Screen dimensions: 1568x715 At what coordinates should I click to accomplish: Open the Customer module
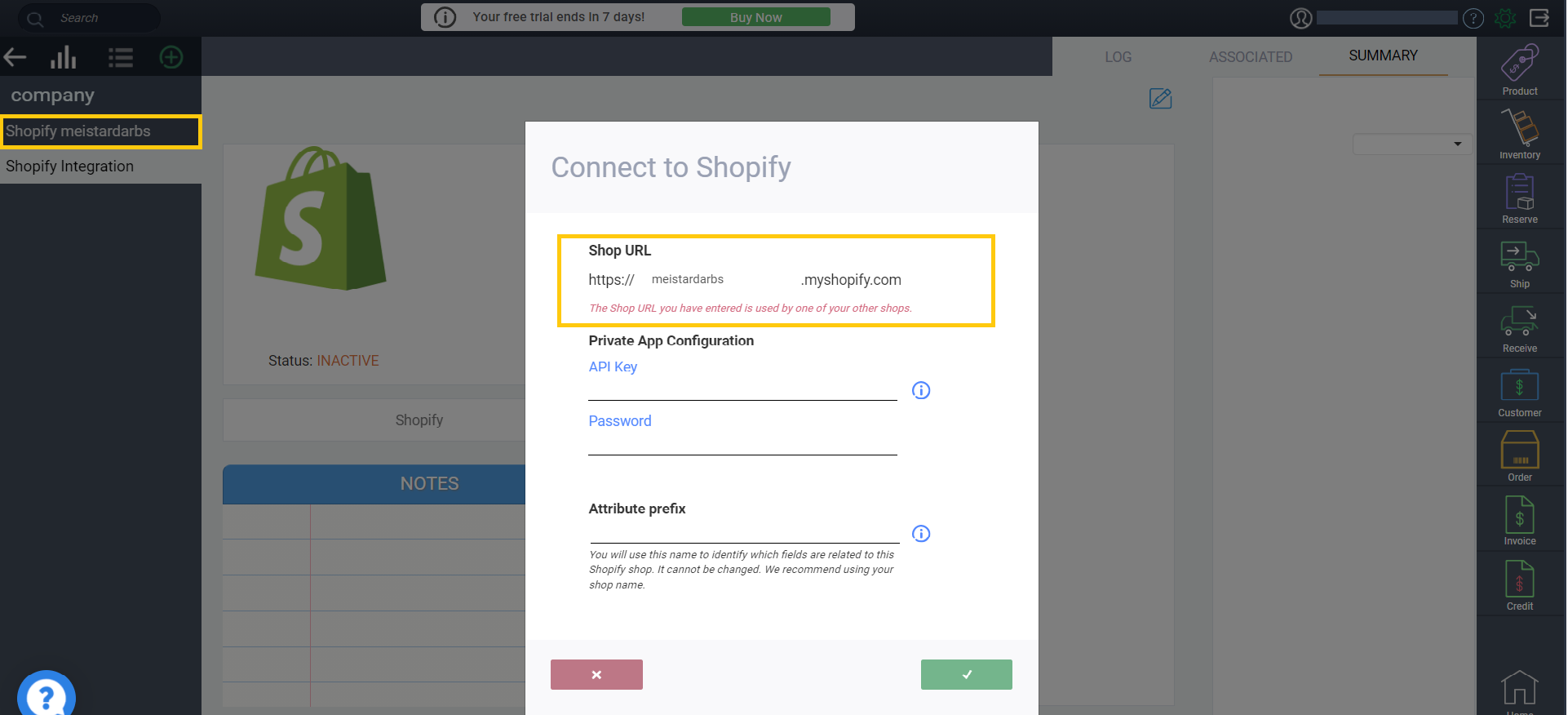pyautogui.click(x=1520, y=393)
